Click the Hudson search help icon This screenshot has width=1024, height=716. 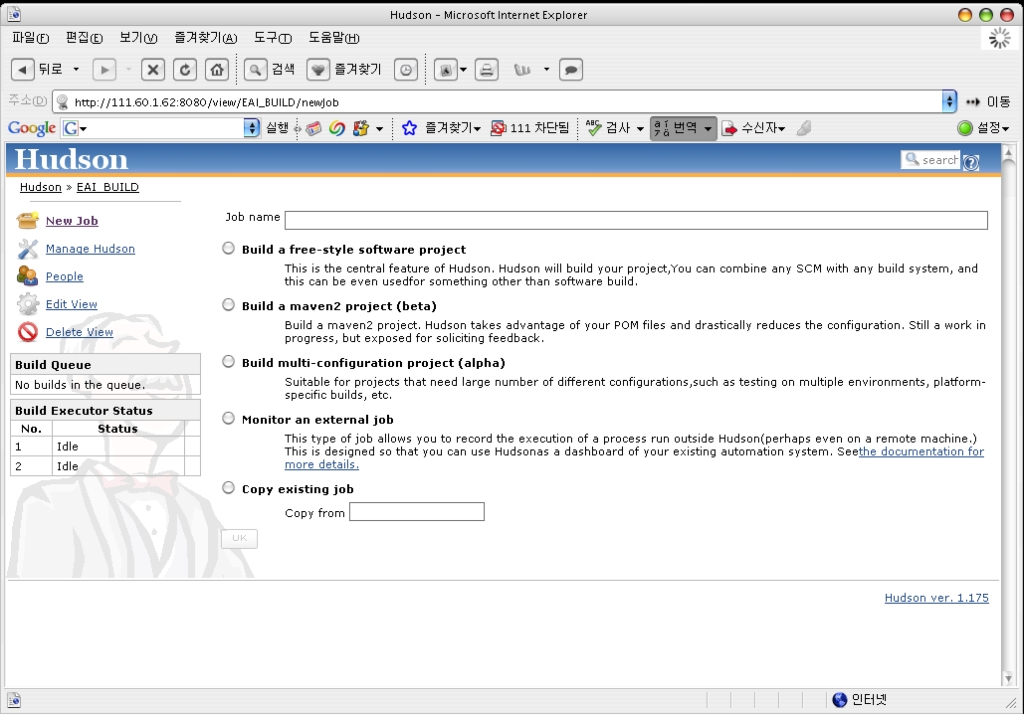(x=971, y=163)
